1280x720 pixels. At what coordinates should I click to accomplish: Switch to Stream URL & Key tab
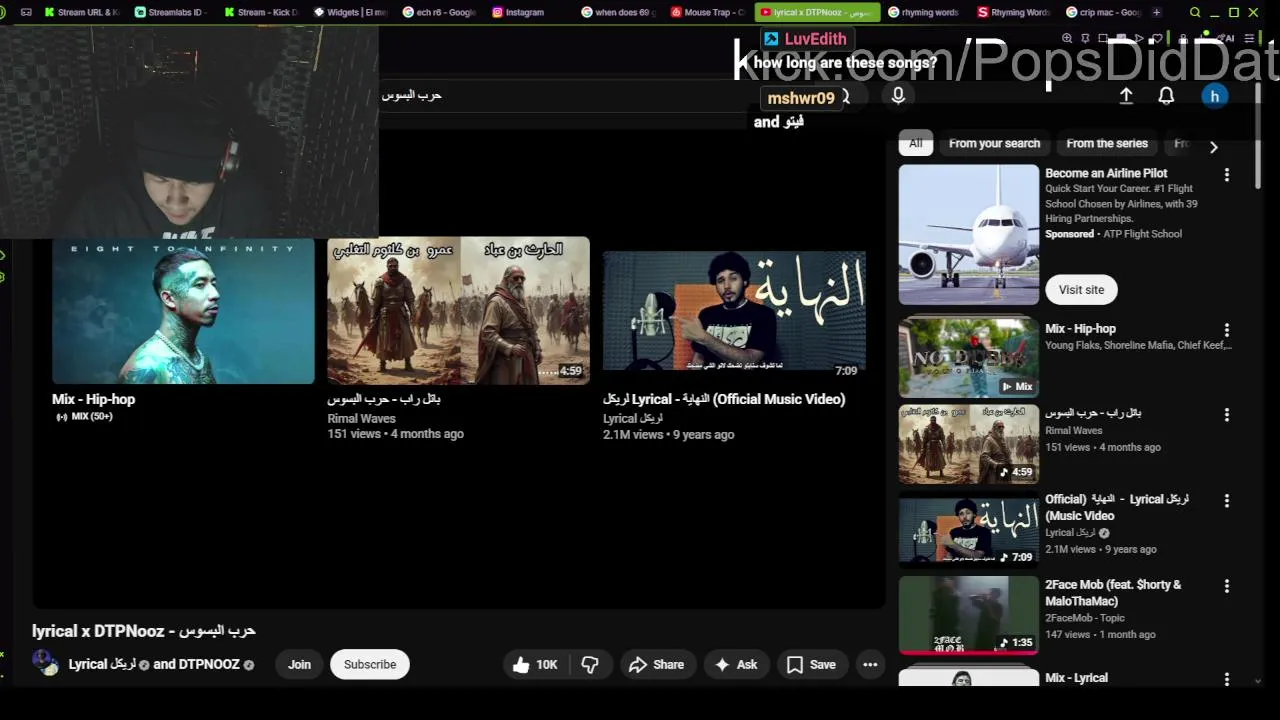(x=80, y=12)
